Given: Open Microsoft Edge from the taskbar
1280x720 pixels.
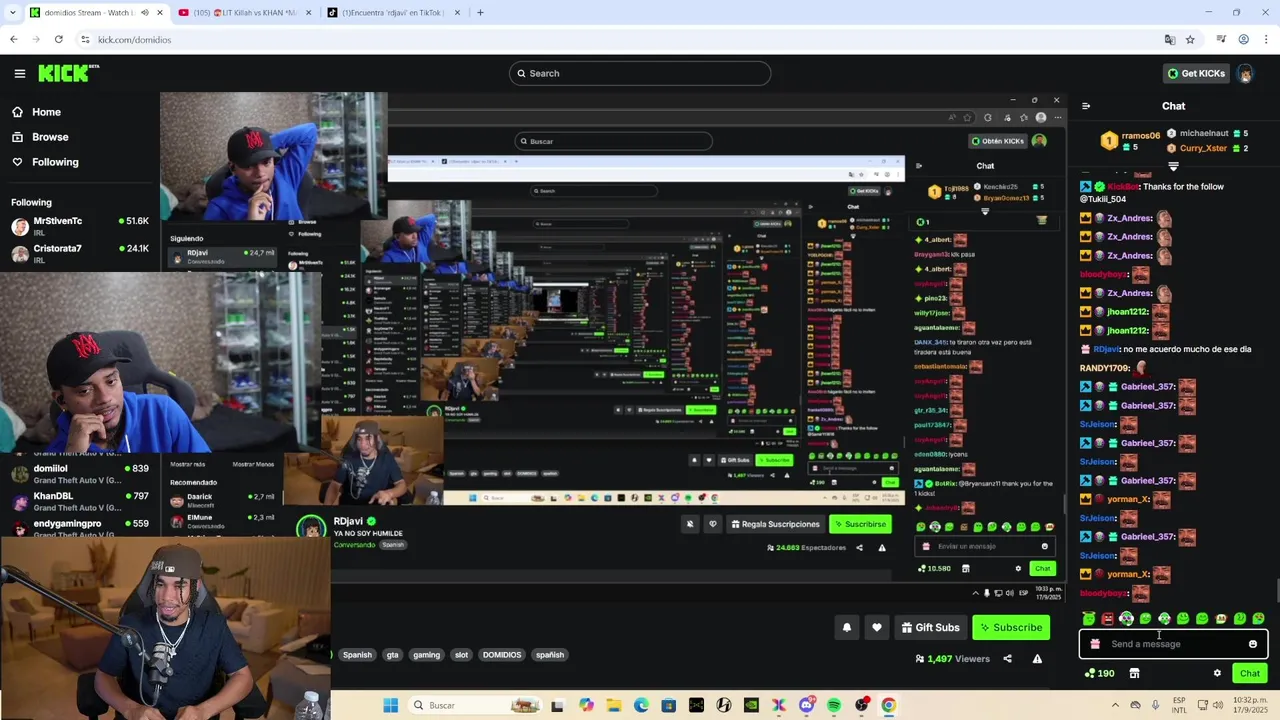Looking at the screenshot, I should (x=641, y=705).
